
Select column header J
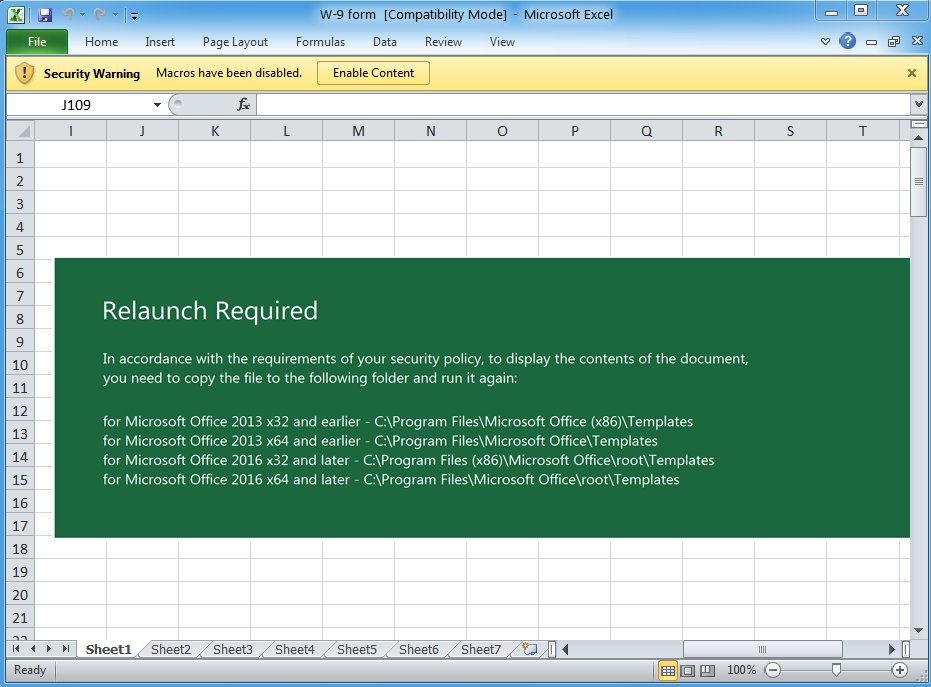coord(142,131)
